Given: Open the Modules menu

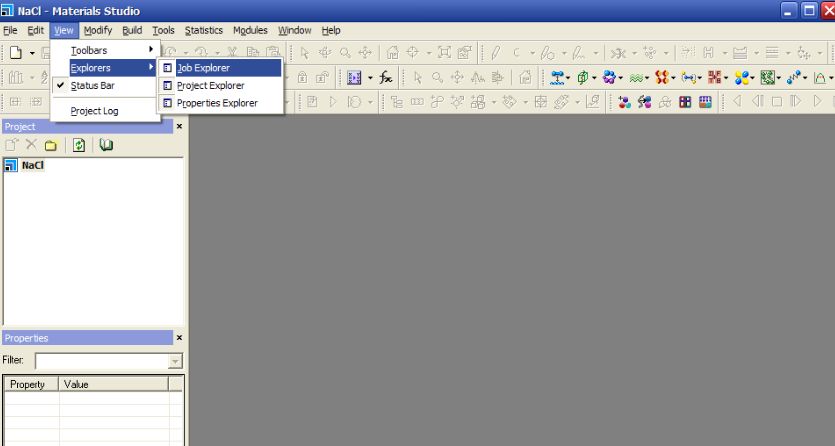Looking at the screenshot, I should (250, 30).
